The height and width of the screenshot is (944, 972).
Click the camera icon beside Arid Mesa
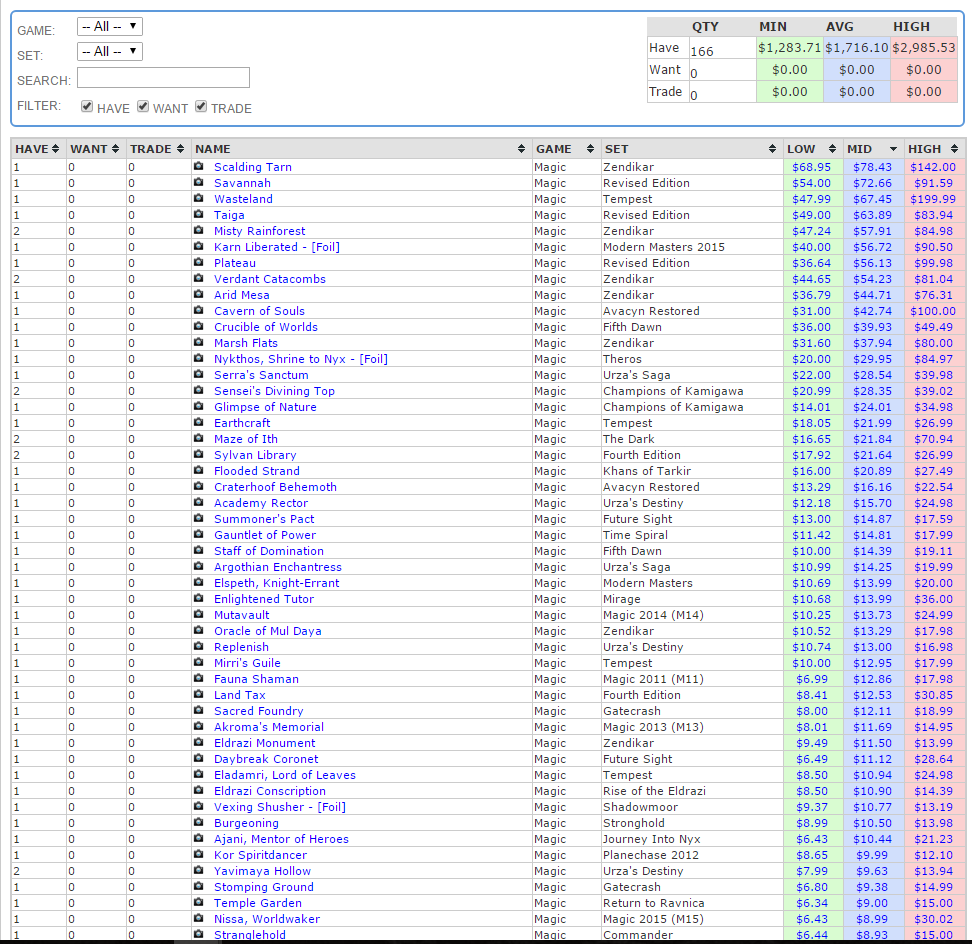coord(198,294)
